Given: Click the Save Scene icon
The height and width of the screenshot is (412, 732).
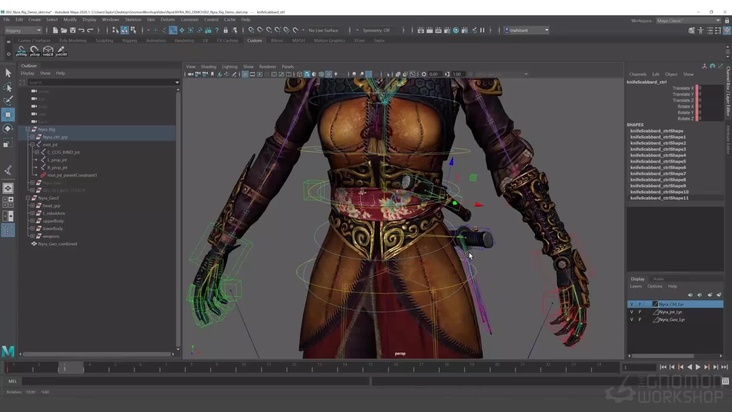Looking at the screenshot, I should tap(73, 30).
